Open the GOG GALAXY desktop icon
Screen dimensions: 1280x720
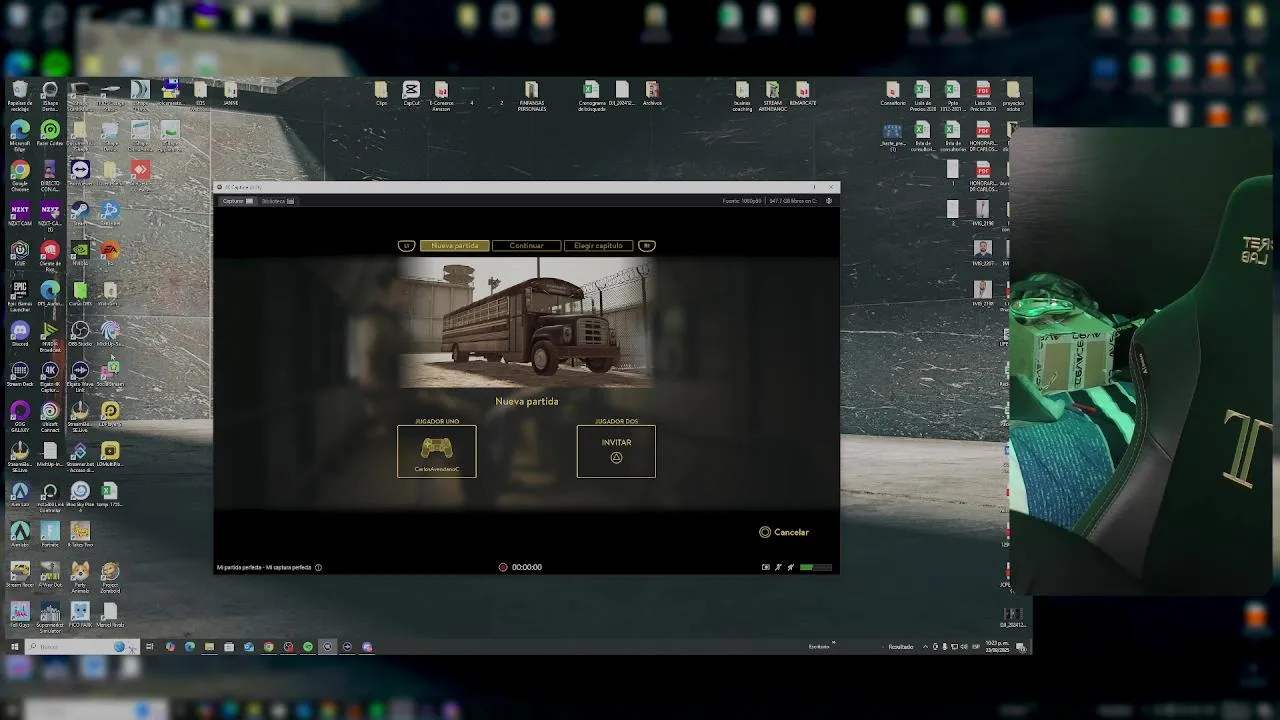click(20, 417)
